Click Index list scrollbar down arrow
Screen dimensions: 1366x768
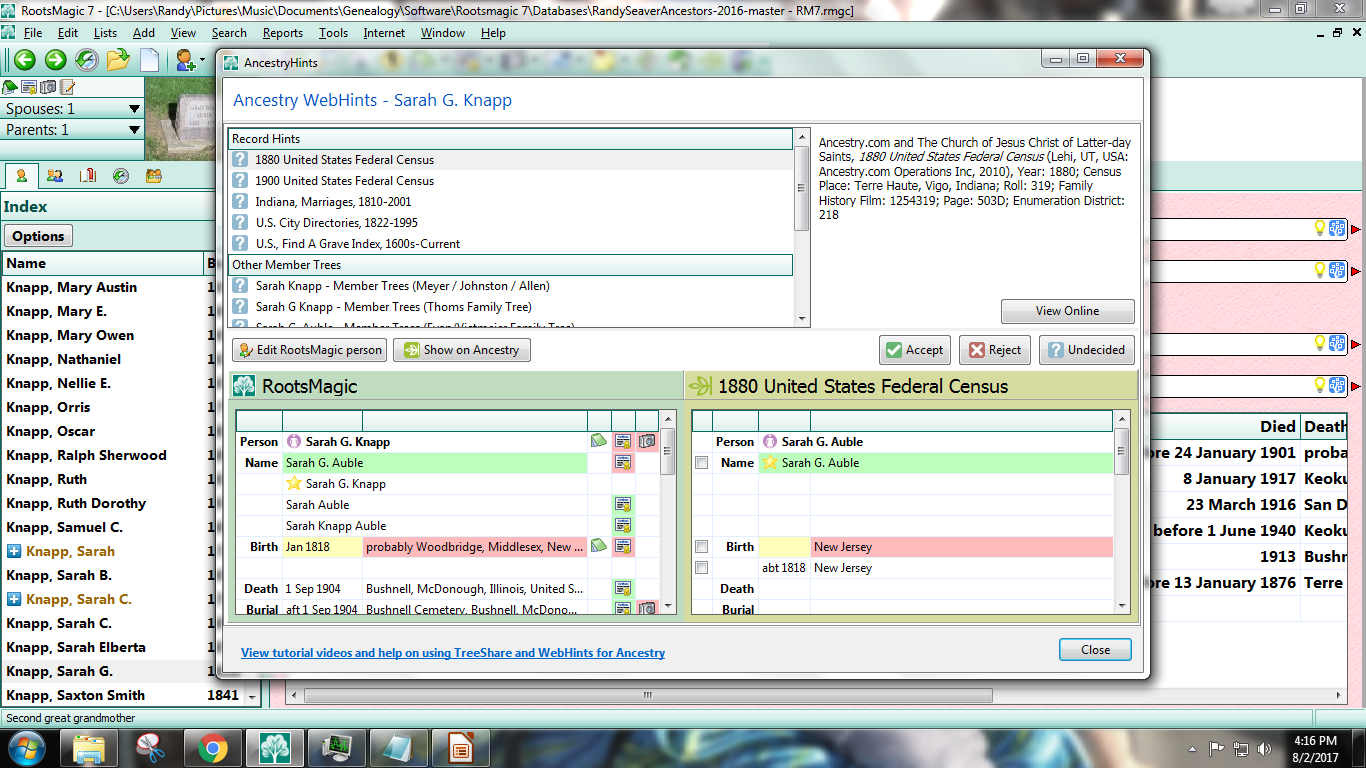(x=252, y=697)
